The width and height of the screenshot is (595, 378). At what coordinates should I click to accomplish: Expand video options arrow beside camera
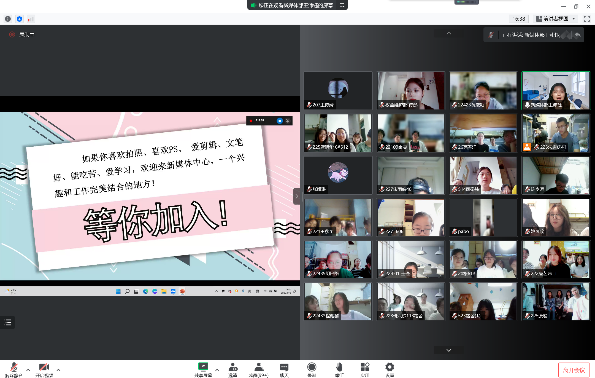tap(58, 370)
